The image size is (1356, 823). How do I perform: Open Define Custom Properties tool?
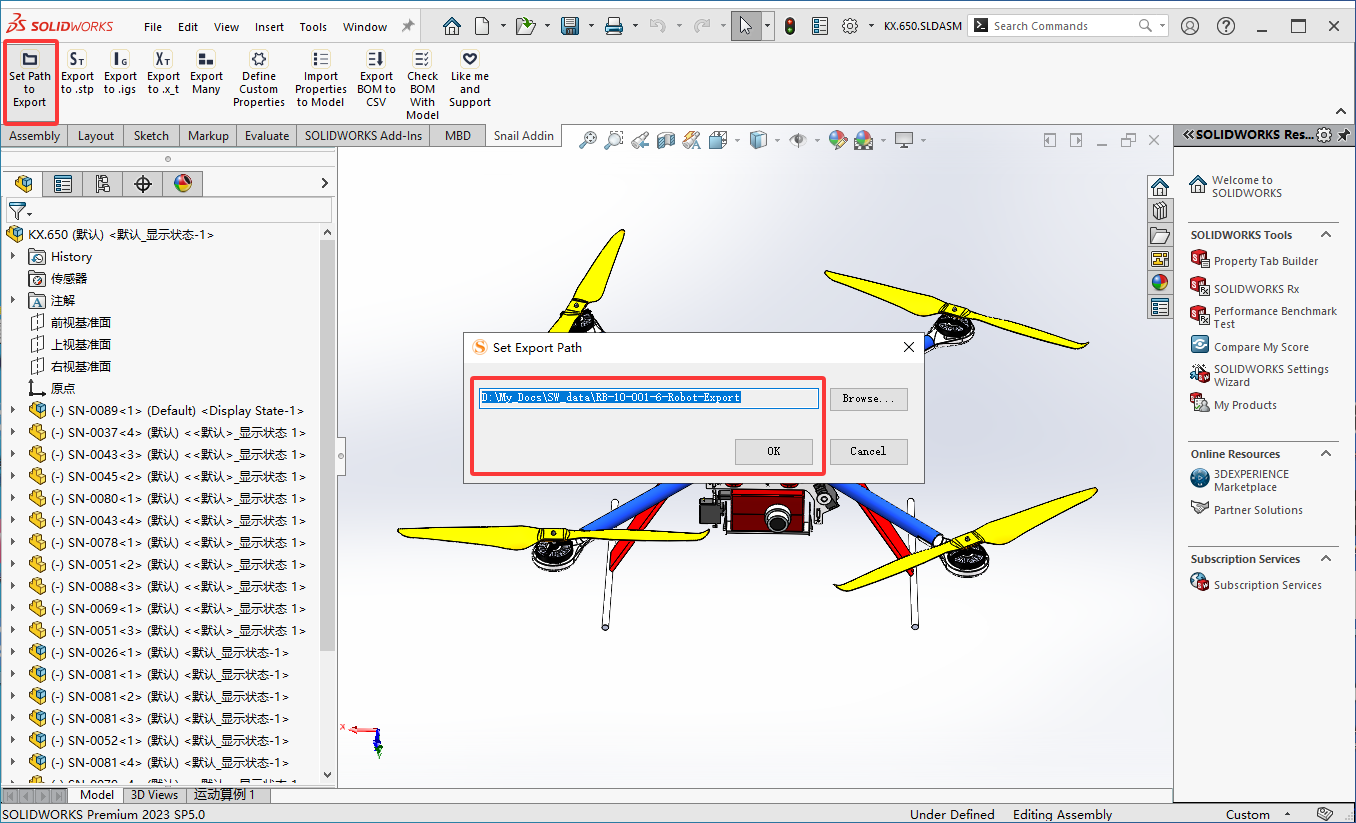[x=259, y=80]
